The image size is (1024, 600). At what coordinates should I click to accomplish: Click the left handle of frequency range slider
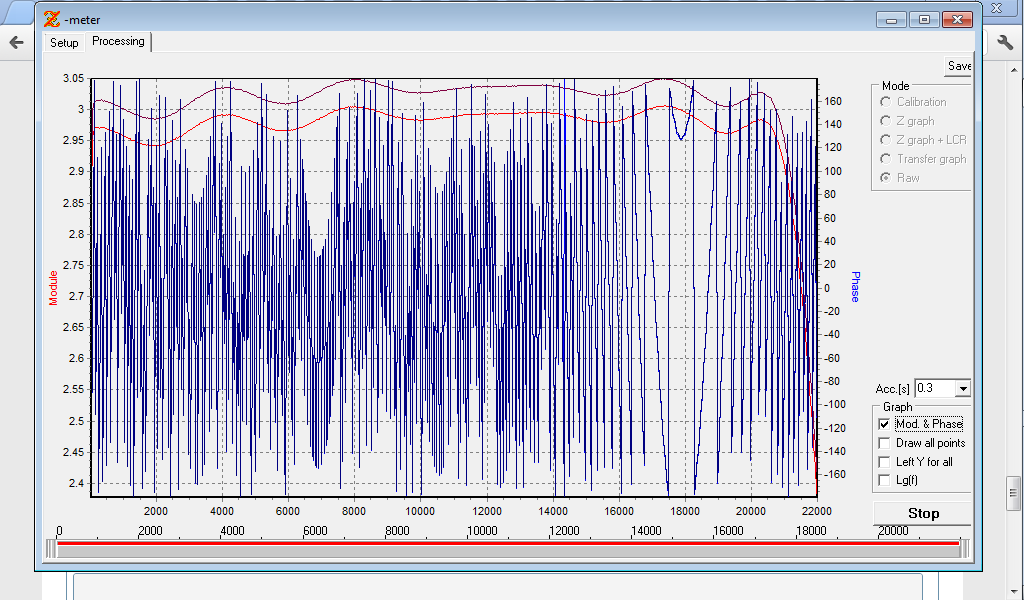[x=51, y=548]
